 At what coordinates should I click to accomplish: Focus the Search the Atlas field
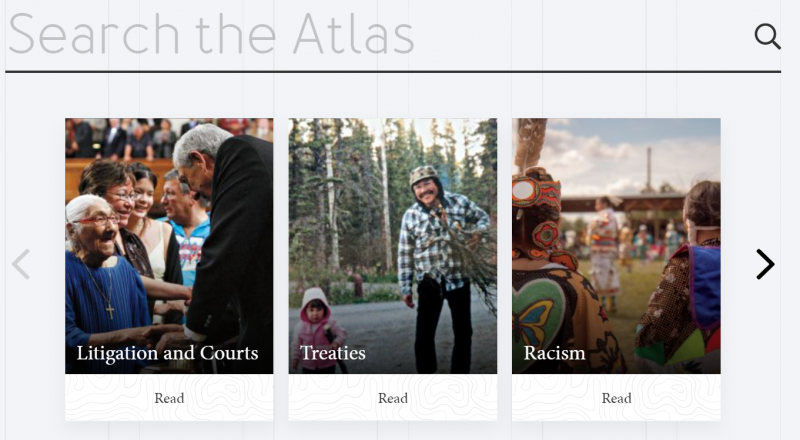point(370,37)
